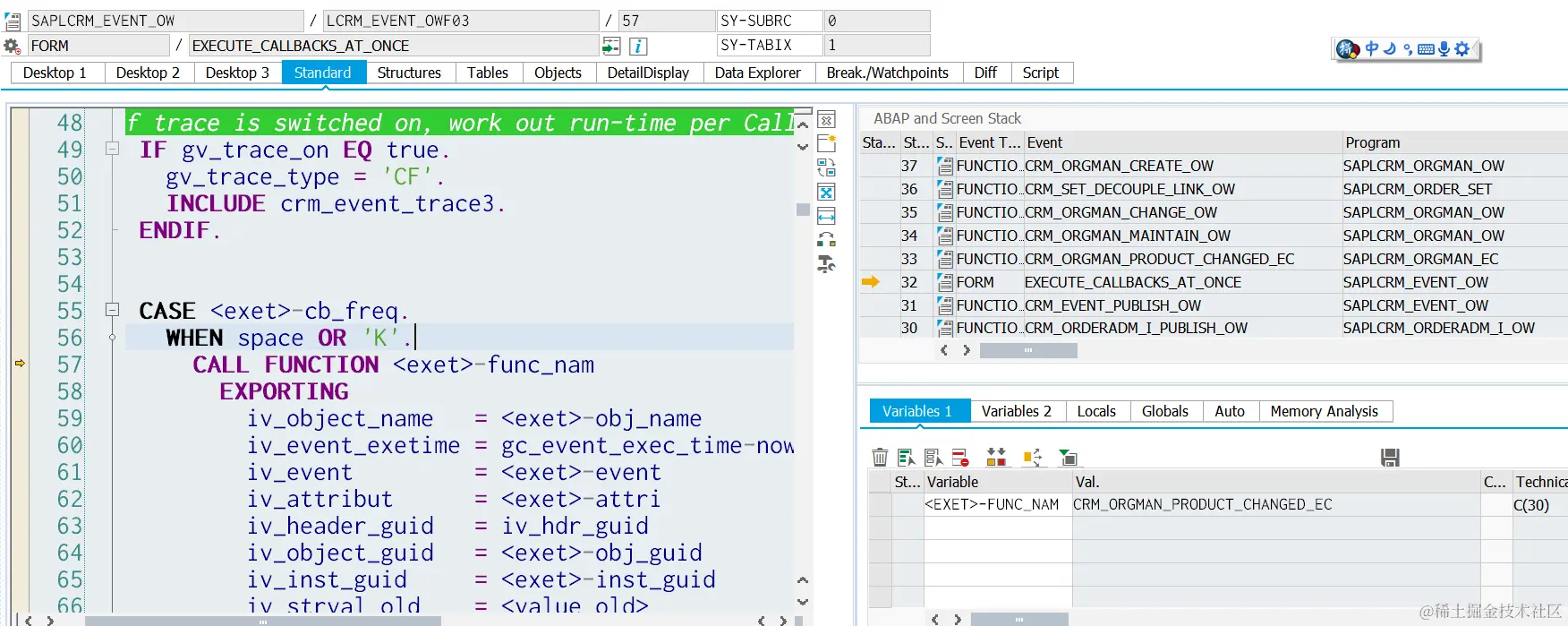Click the gear settings icon in input method bar
Image resolution: width=1568 pixels, height=626 pixels.
[1461, 49]
